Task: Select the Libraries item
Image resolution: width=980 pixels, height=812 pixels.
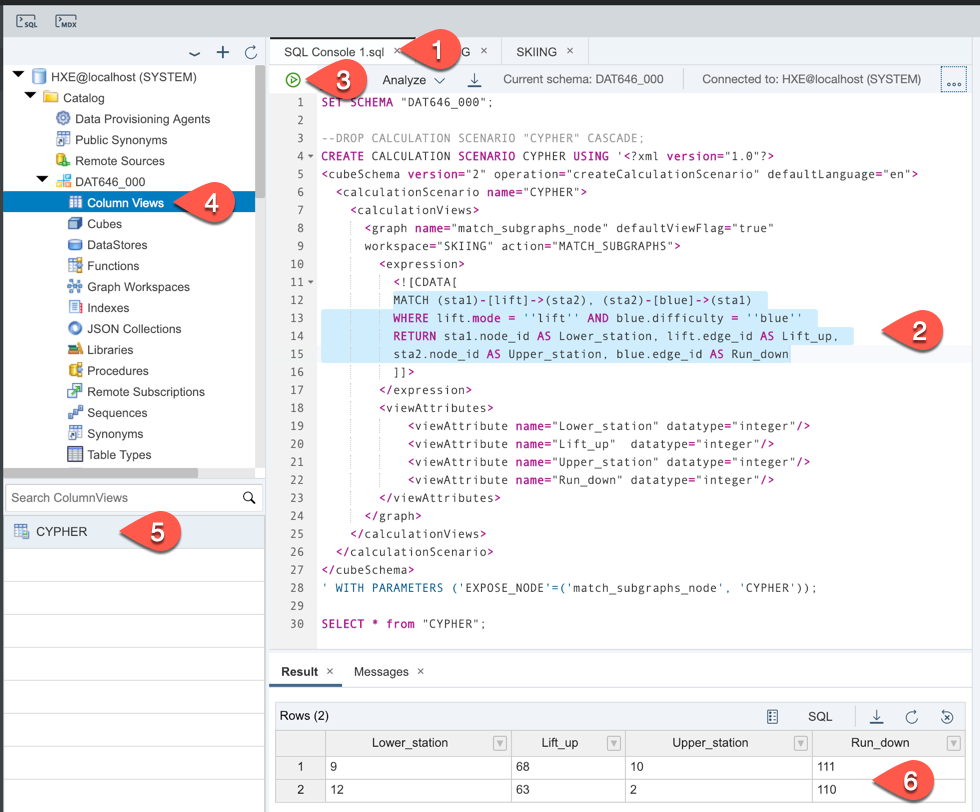Action: click(x=110, y=350)
